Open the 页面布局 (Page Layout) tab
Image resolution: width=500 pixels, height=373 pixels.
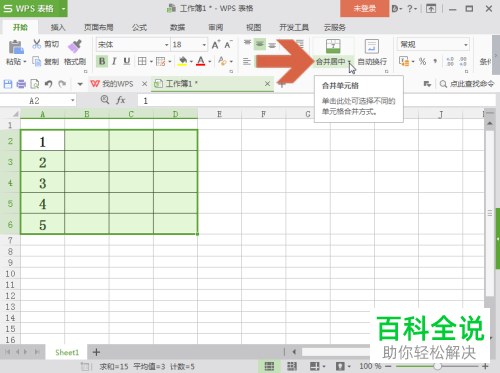(x=98, y=27)
